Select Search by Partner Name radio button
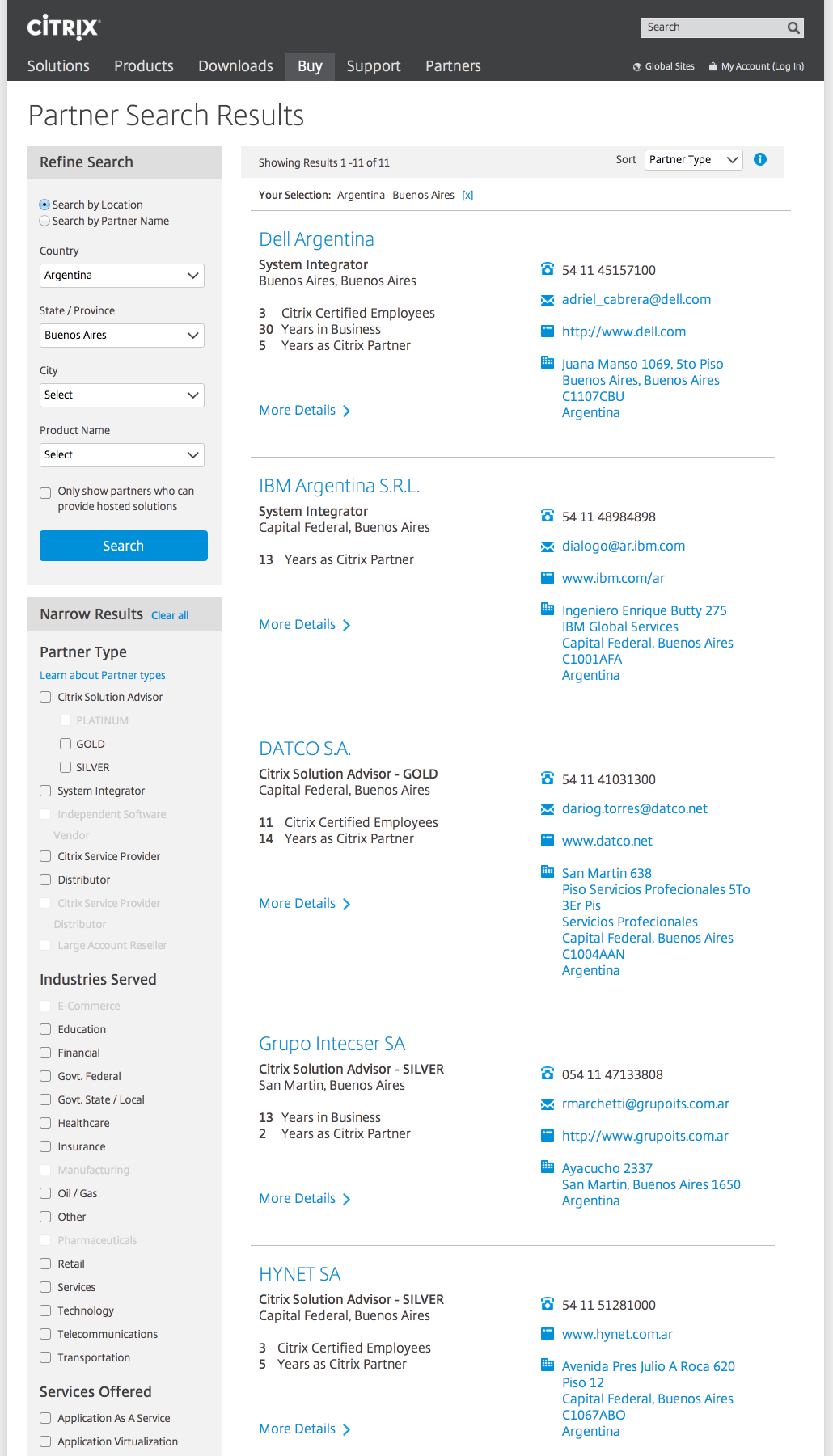 (x=44, y=221)
